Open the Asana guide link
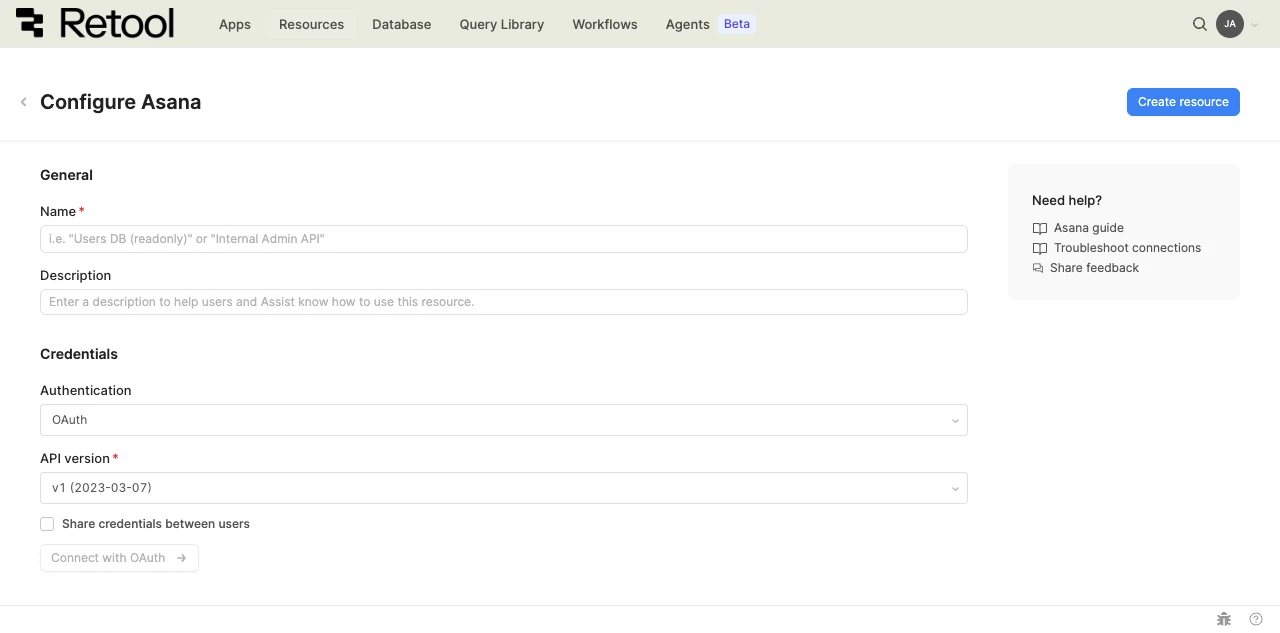Screen dimensions: 1280x633 pyautogui.click(x=1089, y=228)
